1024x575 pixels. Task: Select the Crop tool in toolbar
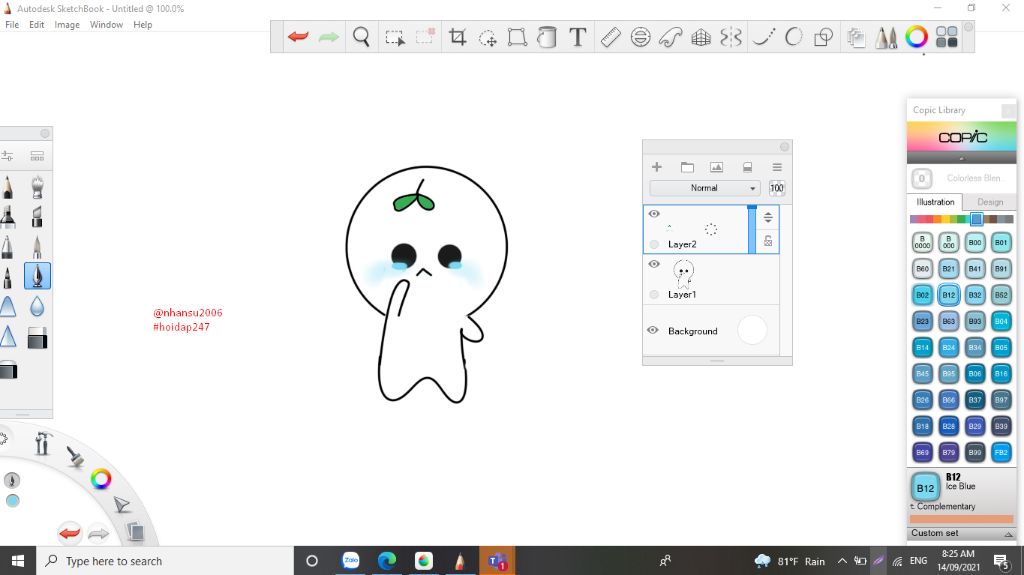(x=458, y=38)
